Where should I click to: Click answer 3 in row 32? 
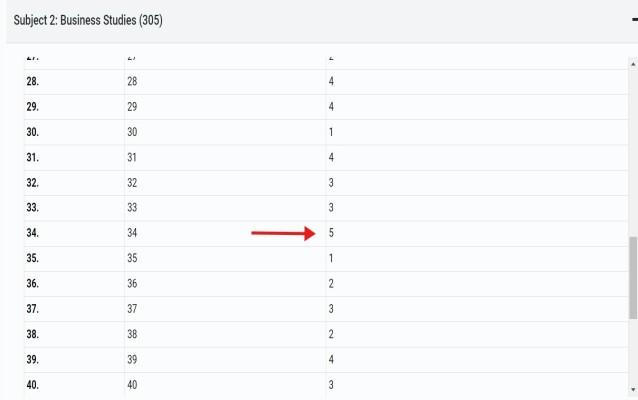click(331, 182)
